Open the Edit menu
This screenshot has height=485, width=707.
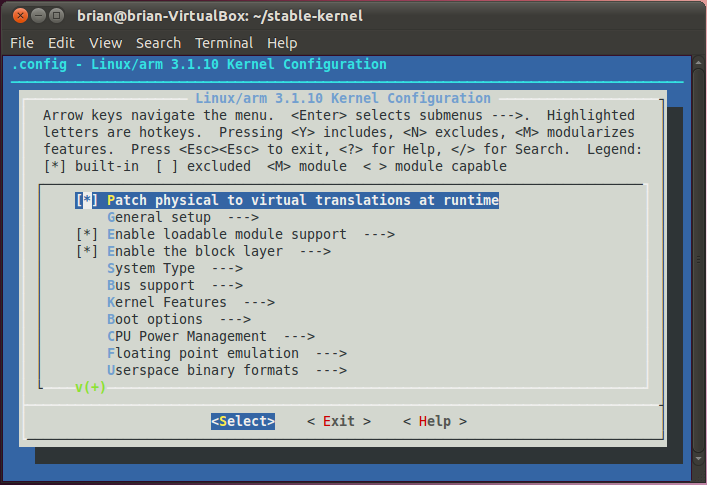(x=61, y=43)
